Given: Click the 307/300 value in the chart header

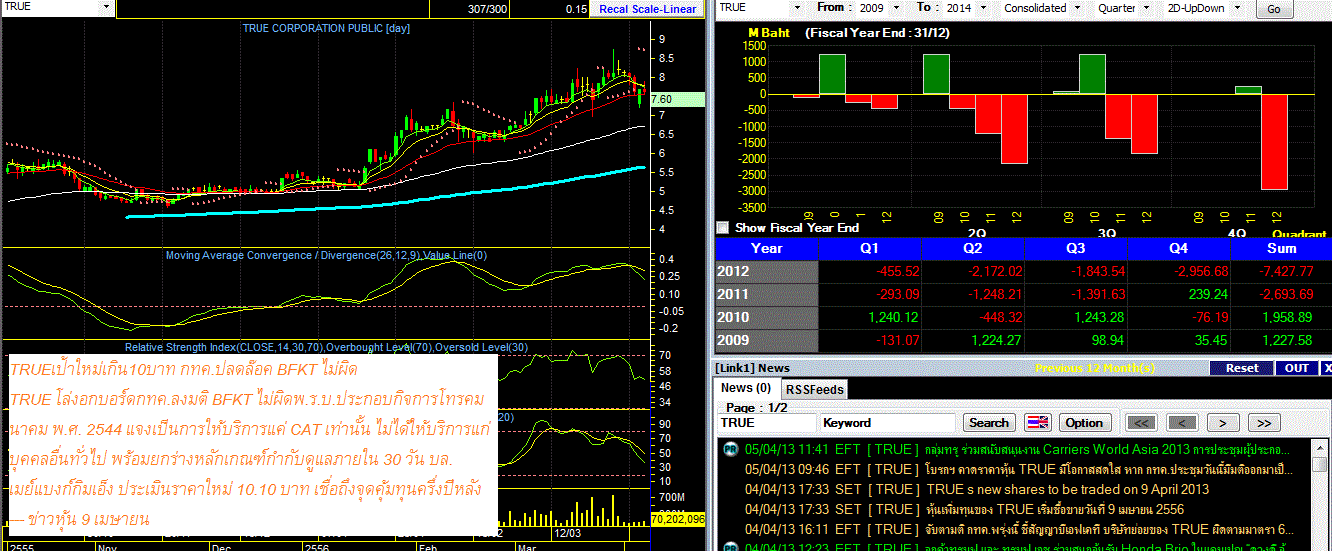Looking at the screenshot, I should [x=487, y=9].
